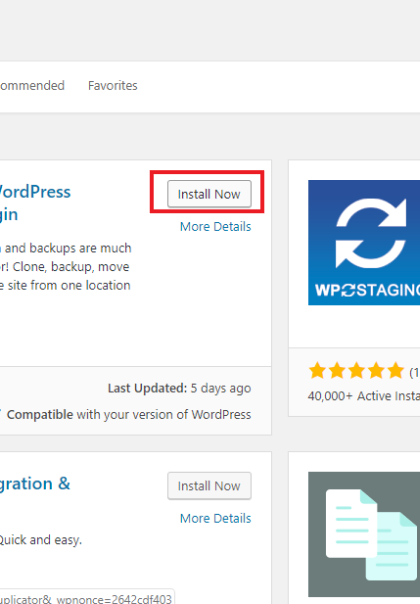Click the third gold rating star
The image size is (420, 604).
coord(357,371)
